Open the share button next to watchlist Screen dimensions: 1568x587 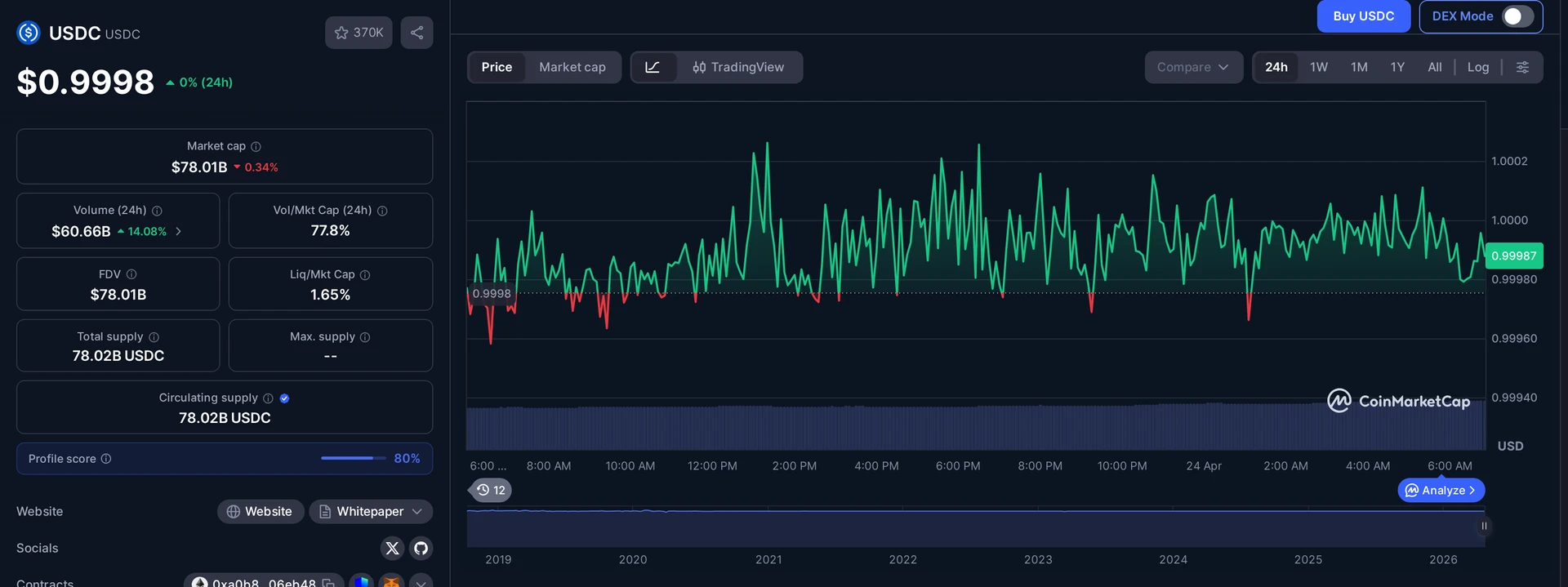tap(416, 33)
